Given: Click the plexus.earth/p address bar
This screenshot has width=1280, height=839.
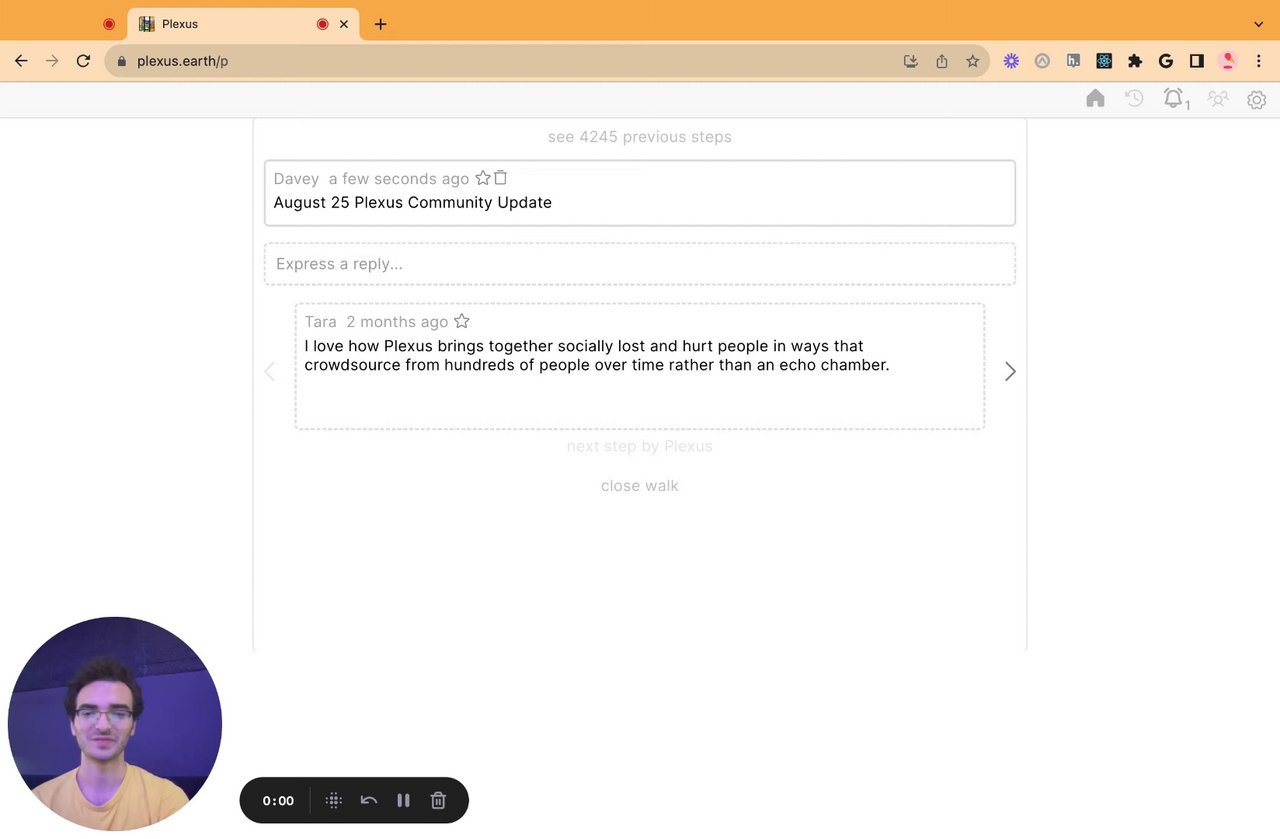Looking at the screenshot, I should [x=547, y=61].
